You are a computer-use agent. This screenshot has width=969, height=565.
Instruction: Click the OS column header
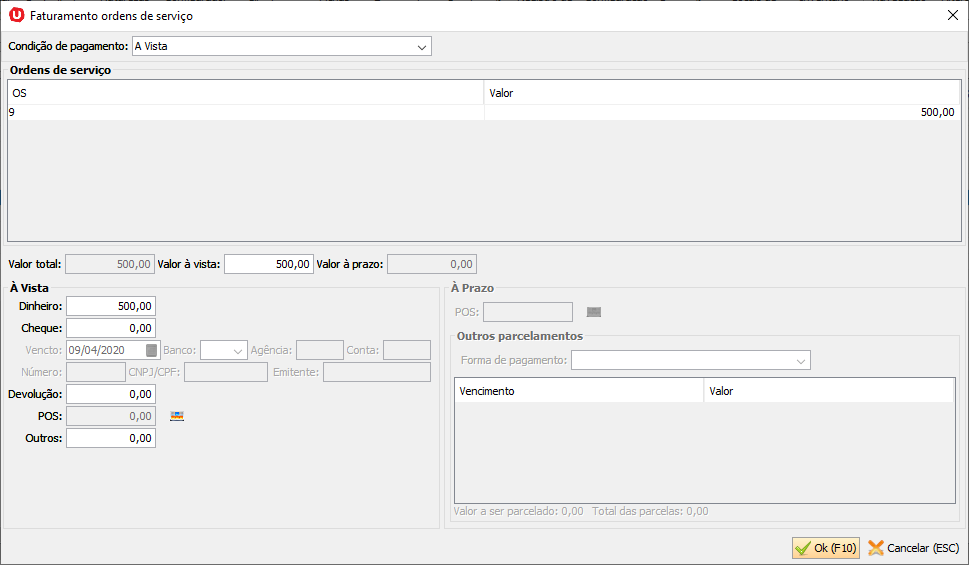245,93
